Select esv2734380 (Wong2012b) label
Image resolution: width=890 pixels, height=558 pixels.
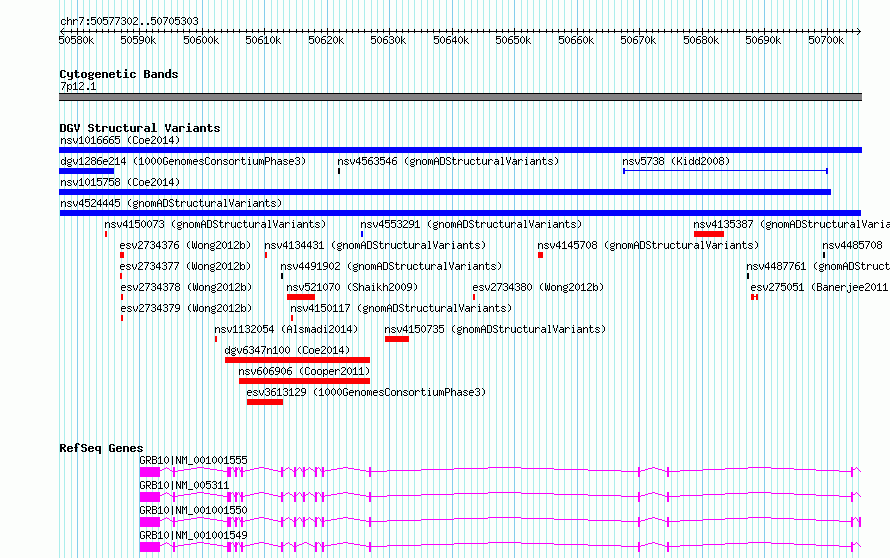tap(538, 287)
